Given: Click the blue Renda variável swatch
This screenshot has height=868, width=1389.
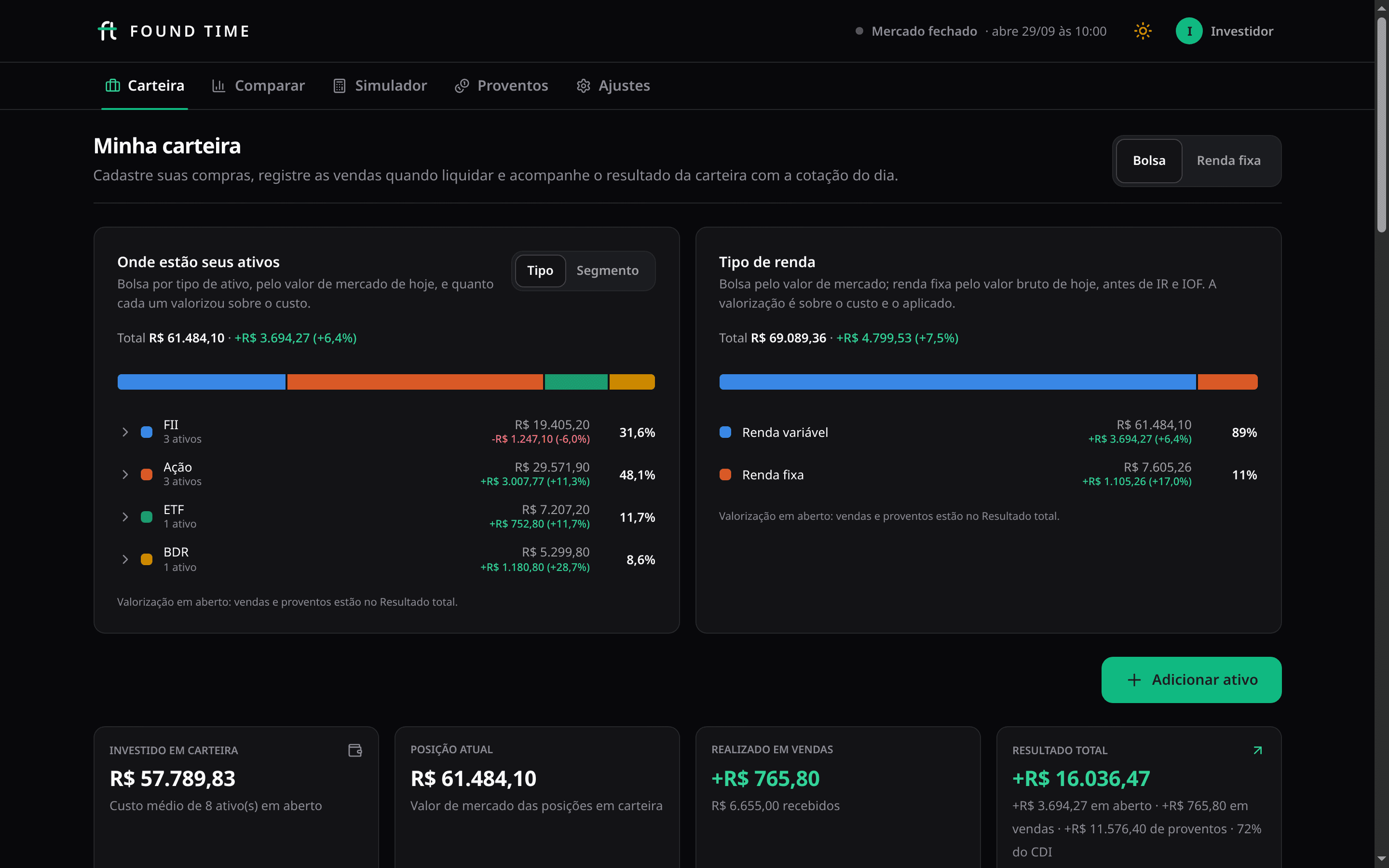Looking at the screenshot, I should click(725, 432).
